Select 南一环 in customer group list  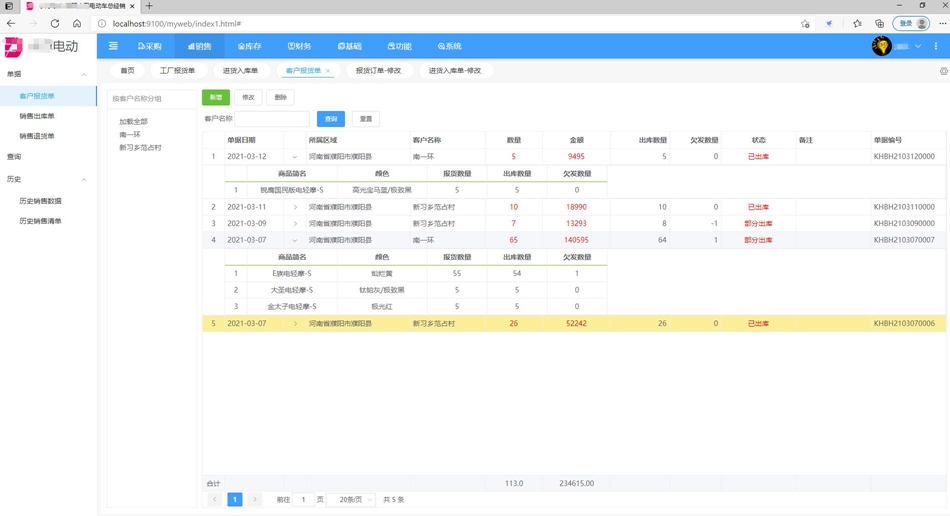coord(130,134)
